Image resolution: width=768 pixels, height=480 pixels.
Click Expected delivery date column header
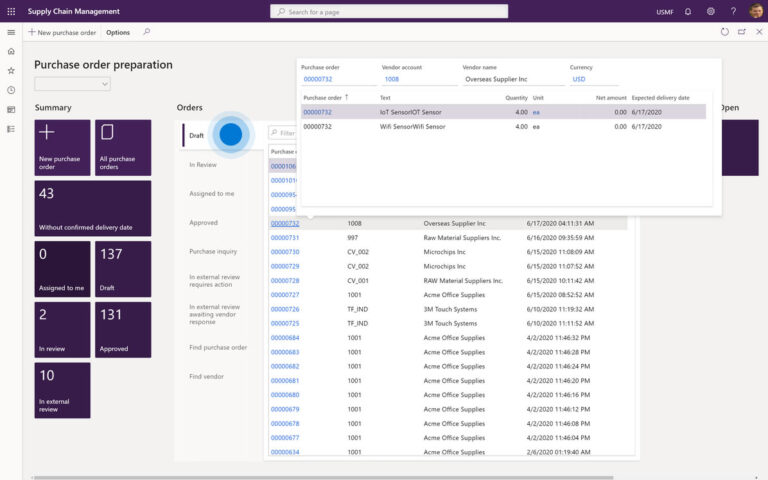point(660,98)
